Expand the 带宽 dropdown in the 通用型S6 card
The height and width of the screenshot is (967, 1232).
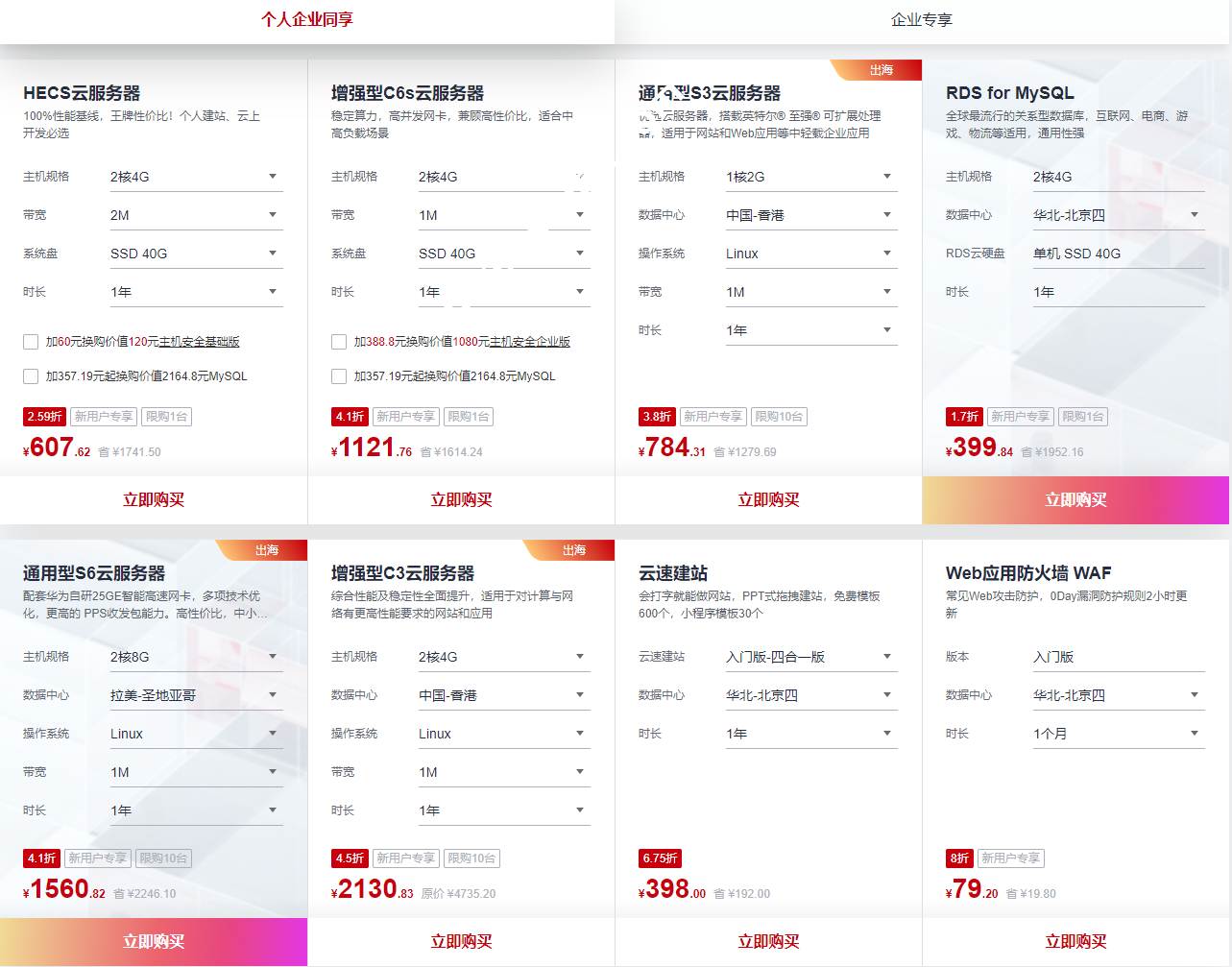[x=196, y=772]
